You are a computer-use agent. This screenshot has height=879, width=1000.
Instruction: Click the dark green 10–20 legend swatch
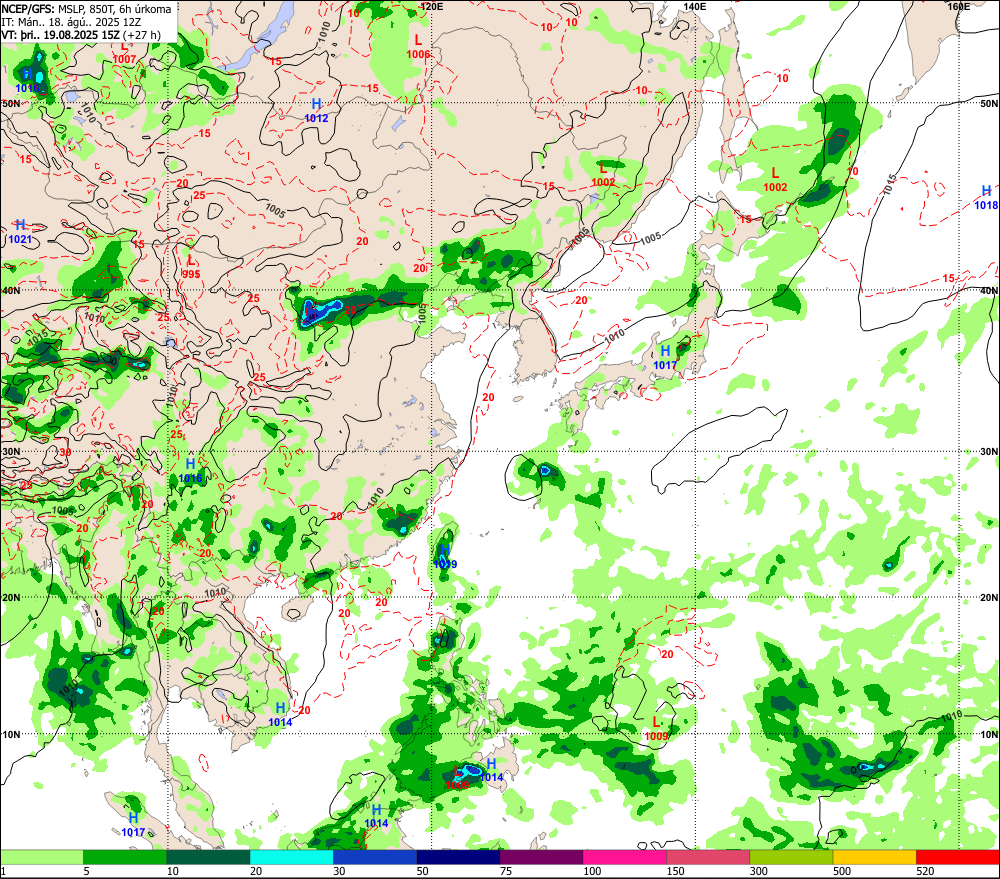(x=209, y=857)
